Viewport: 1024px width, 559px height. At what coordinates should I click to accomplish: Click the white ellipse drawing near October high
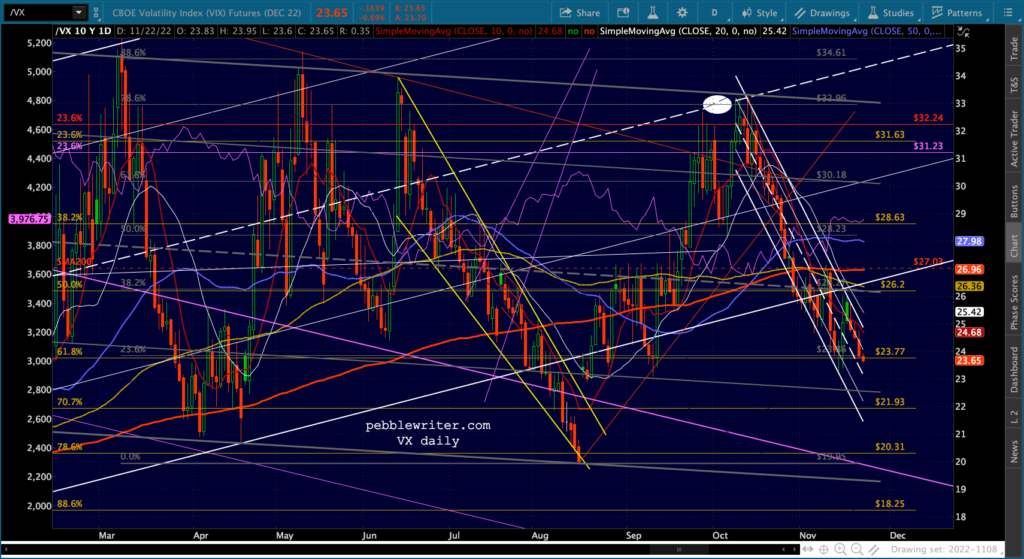point(717,104)
